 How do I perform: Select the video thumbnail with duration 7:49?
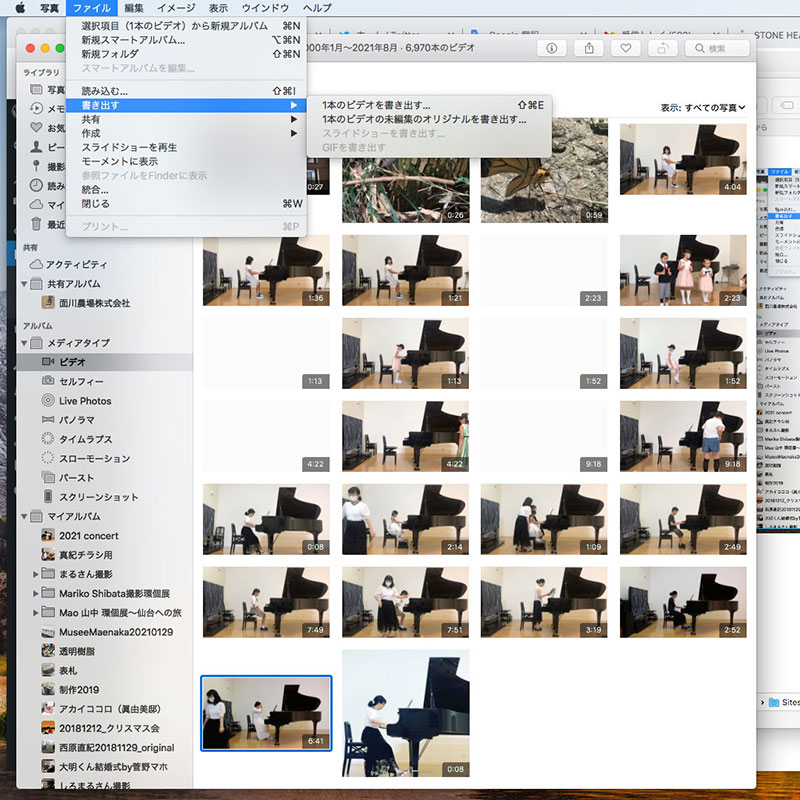tap(266, 602)
